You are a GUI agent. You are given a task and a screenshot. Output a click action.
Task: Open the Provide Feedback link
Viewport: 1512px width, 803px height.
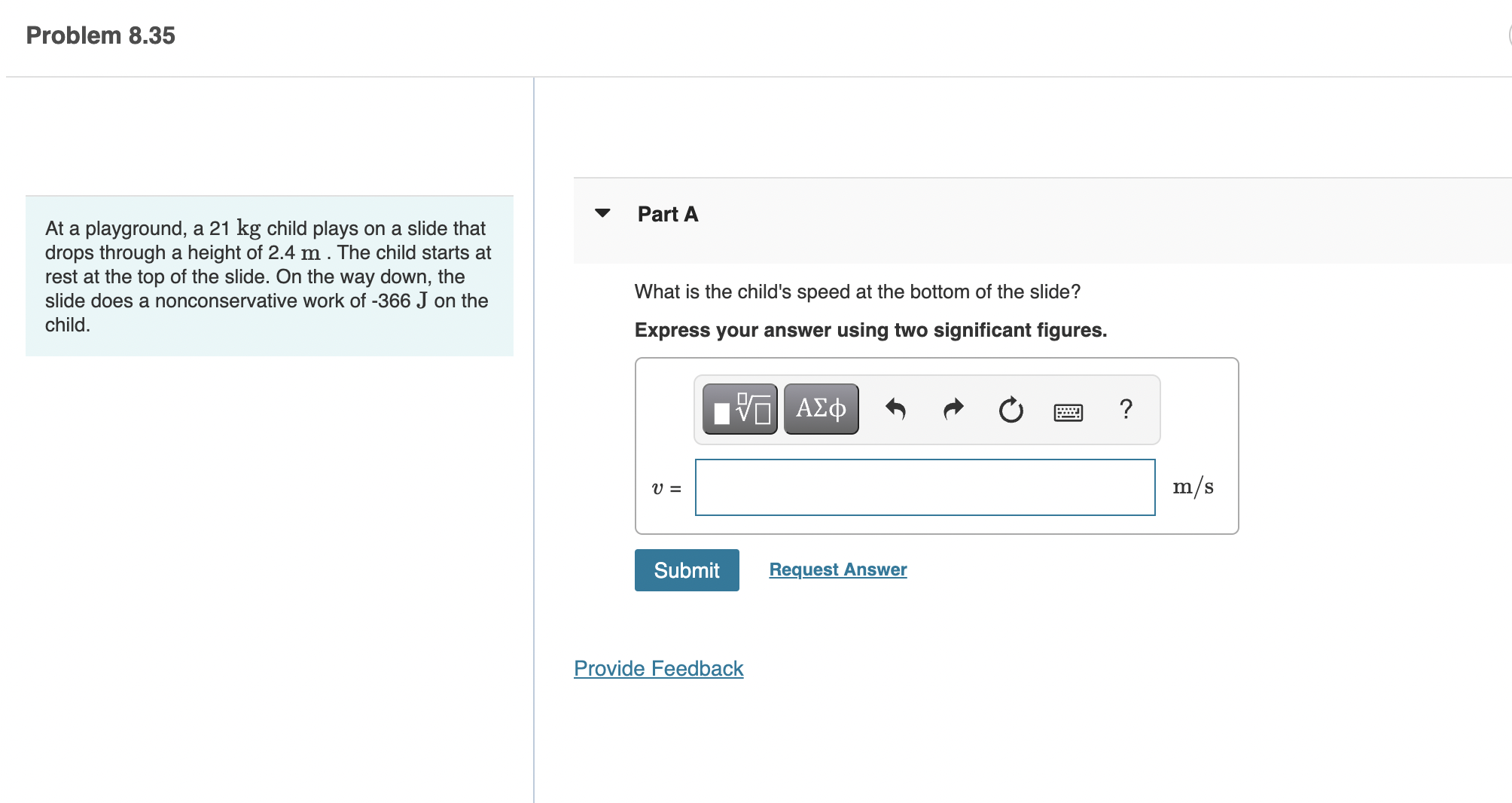point(658,668)
